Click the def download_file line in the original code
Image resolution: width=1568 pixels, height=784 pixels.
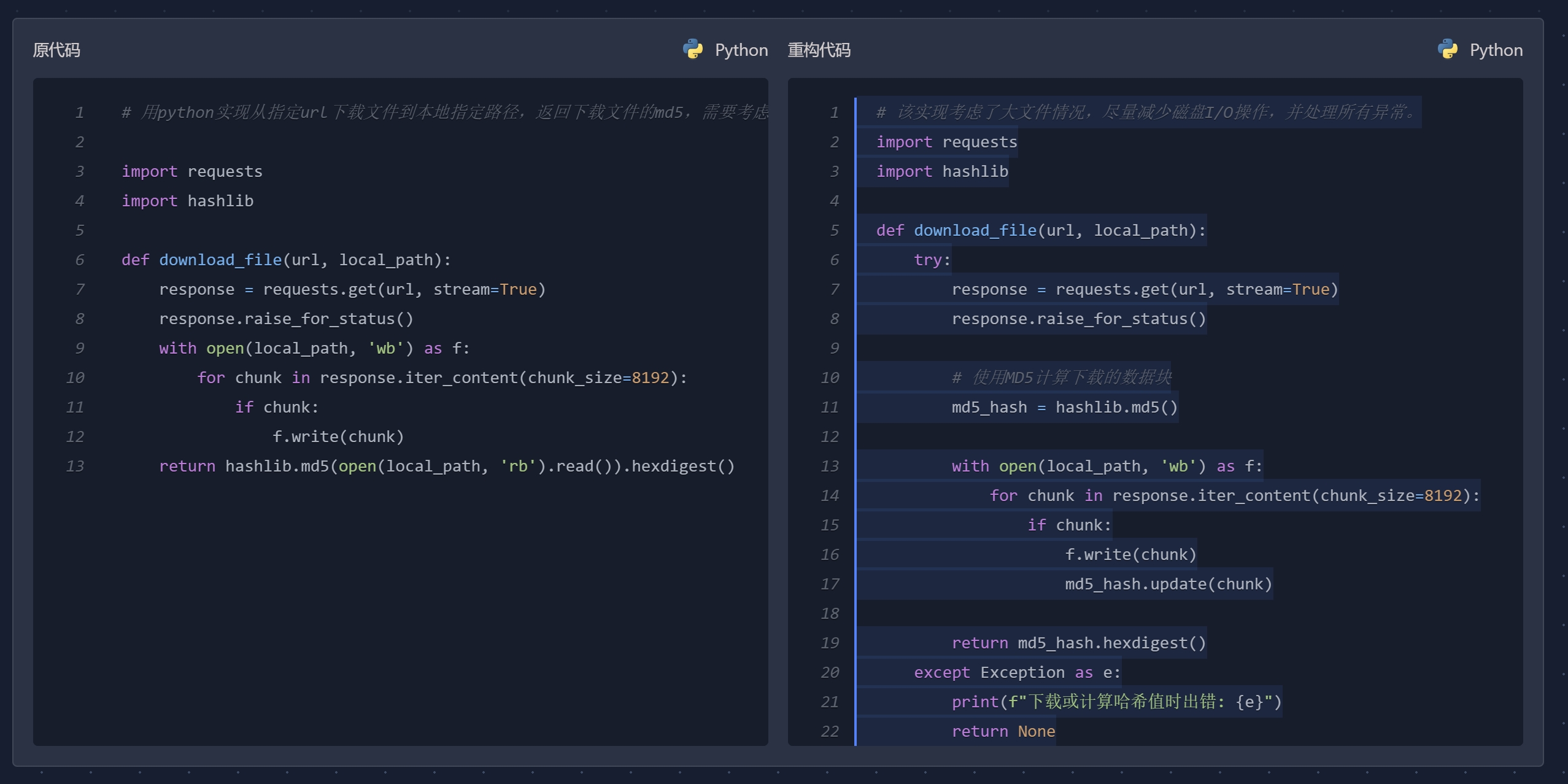click(x=287, y=260)
